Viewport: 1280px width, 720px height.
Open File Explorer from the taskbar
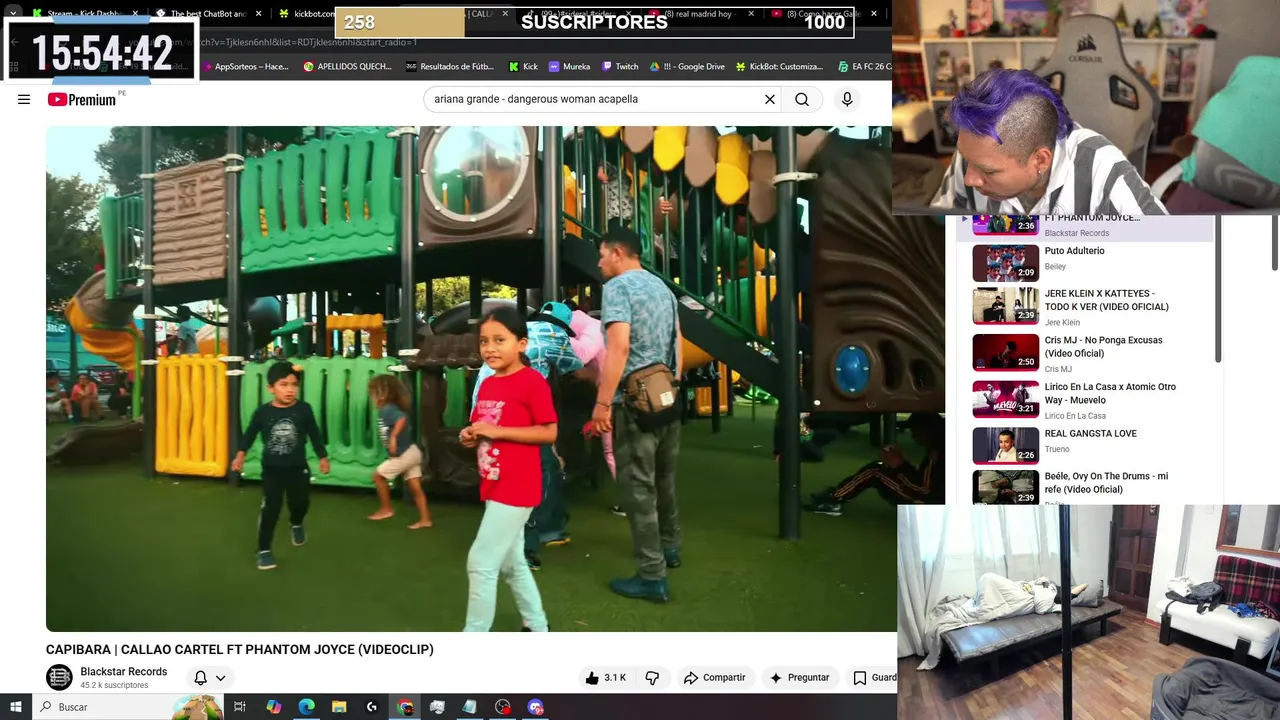click(x=339, y=707)
